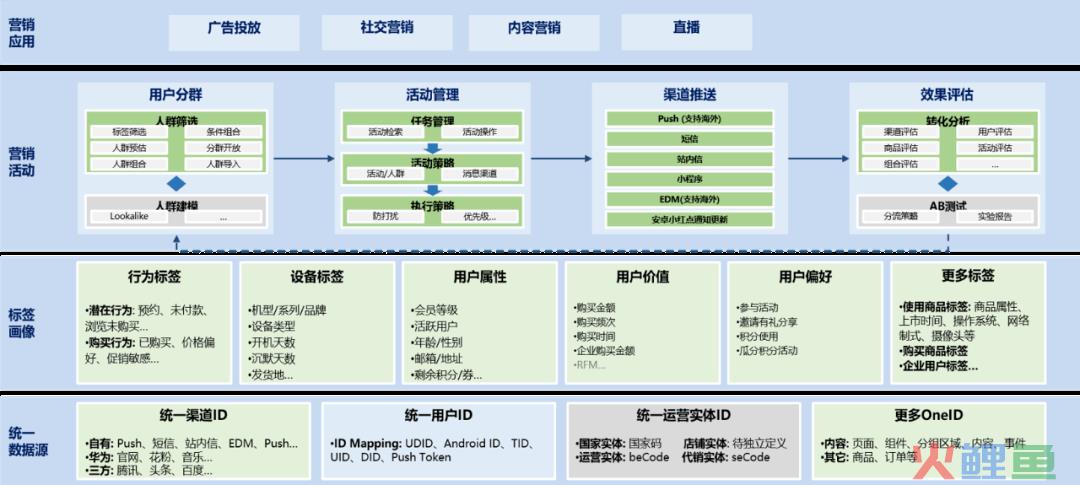The image size is (1080, 485).
Task: Click the 更多标签 card title
Action: (x=968, y=278)
